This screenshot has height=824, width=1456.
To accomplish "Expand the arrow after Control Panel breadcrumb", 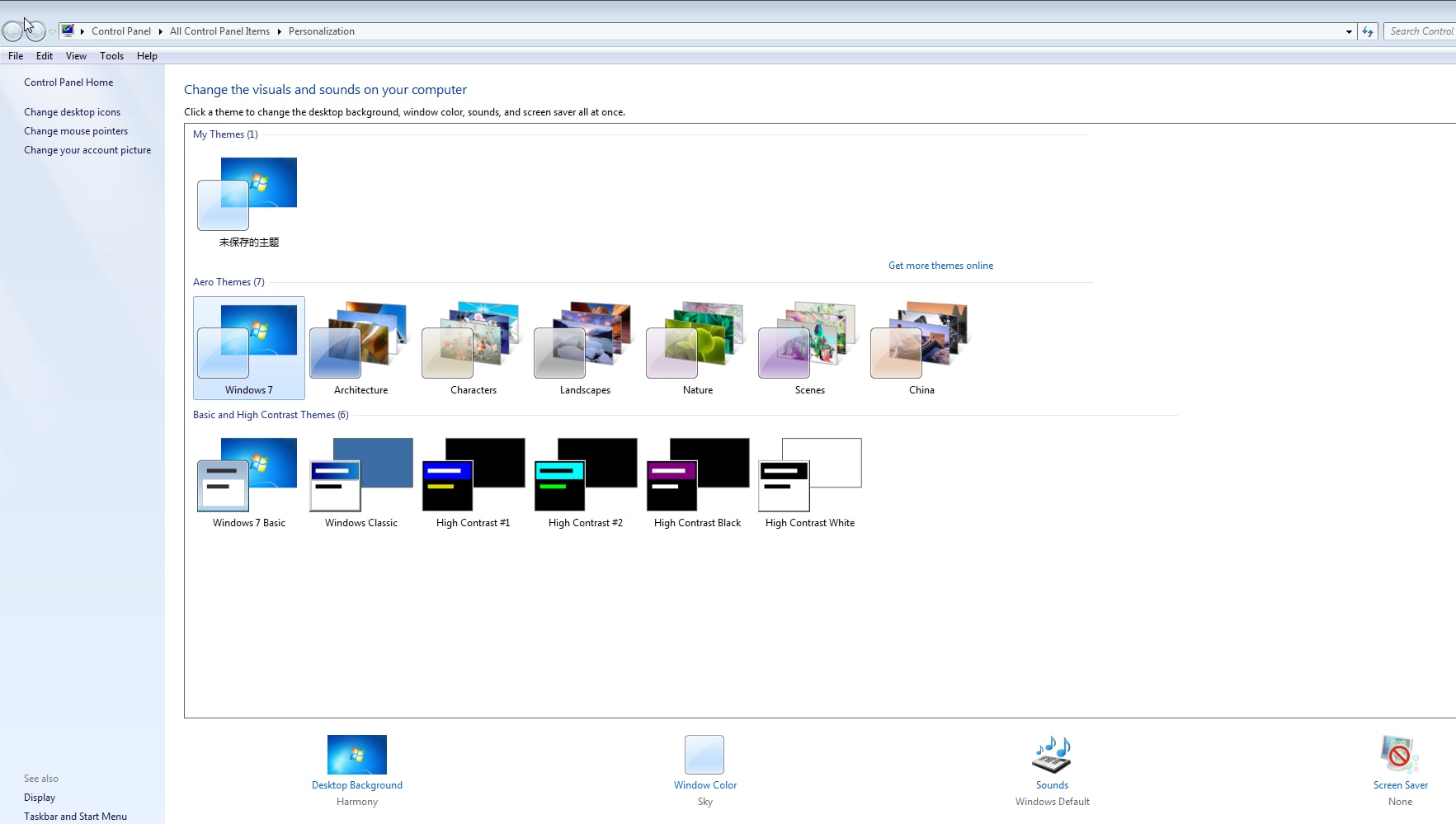I will tap(160, 31).
